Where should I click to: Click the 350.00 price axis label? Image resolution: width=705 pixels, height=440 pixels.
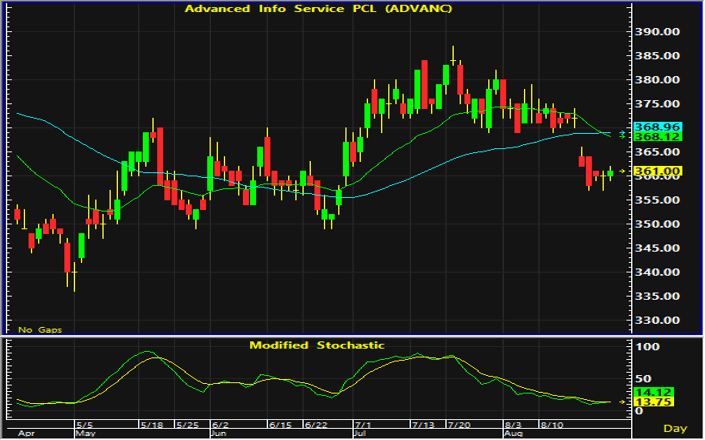(x=657, y=224)
